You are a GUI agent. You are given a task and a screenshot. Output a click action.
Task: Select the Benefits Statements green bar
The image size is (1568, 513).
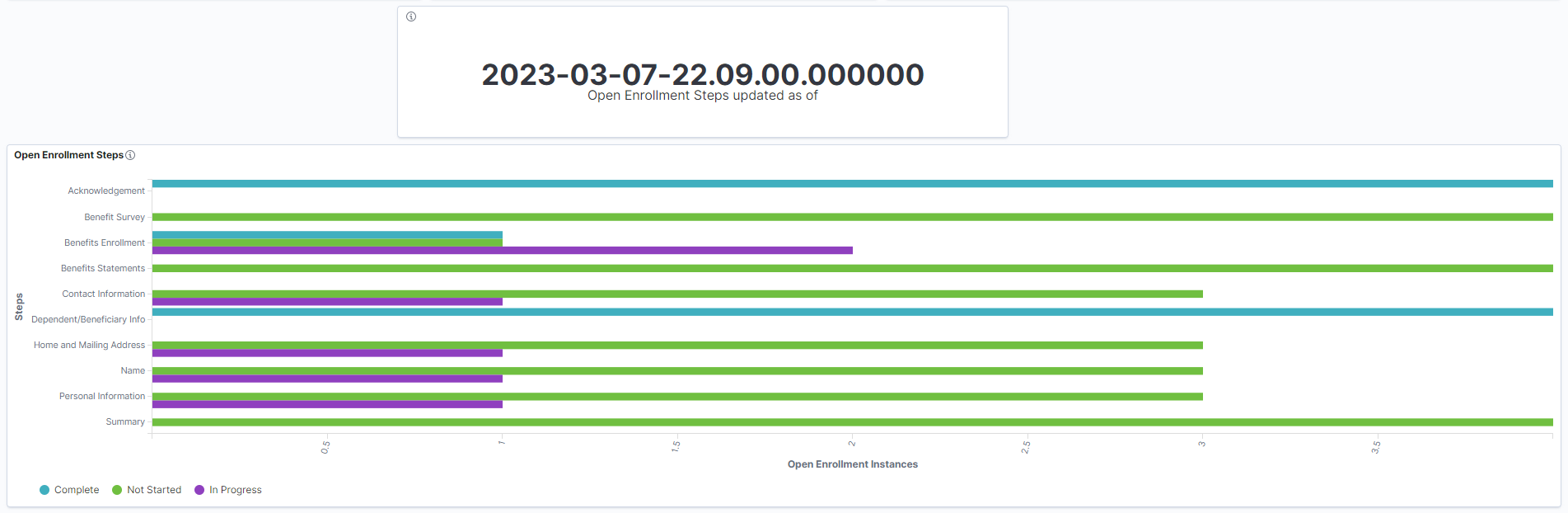tap(853, 268)
